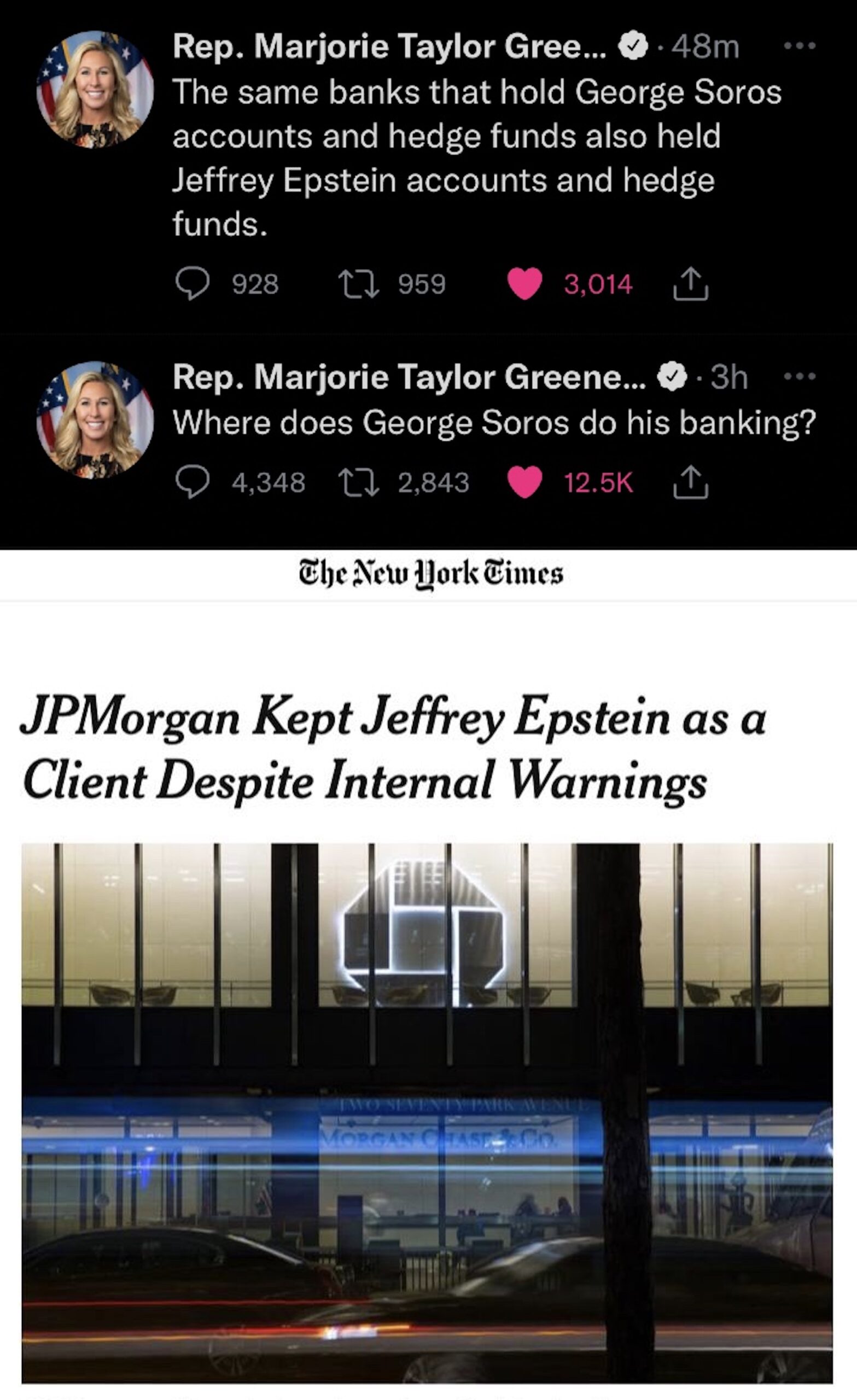857x1400 pixels.
Task: Reply to the 48m Soros-Epstein banks tweet
Action: click(193, 284)
